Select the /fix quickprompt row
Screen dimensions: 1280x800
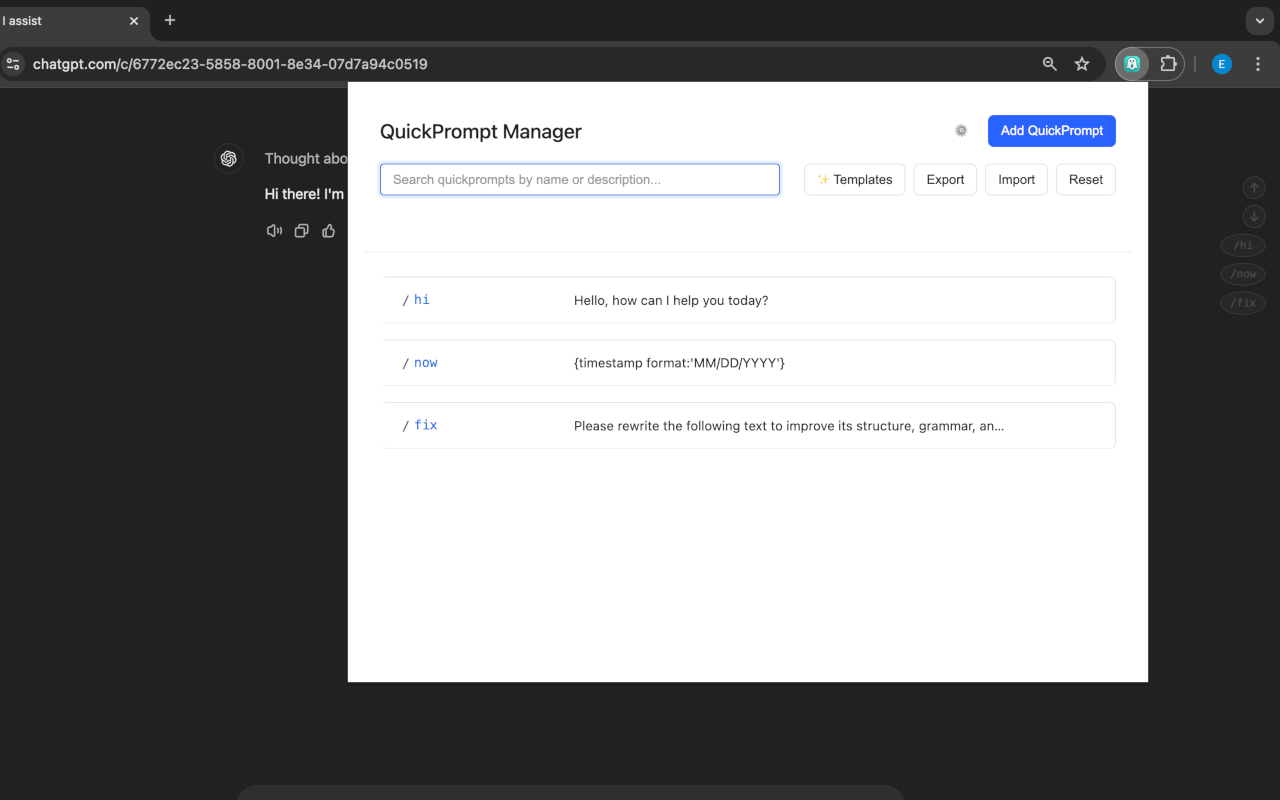point(748,425)
